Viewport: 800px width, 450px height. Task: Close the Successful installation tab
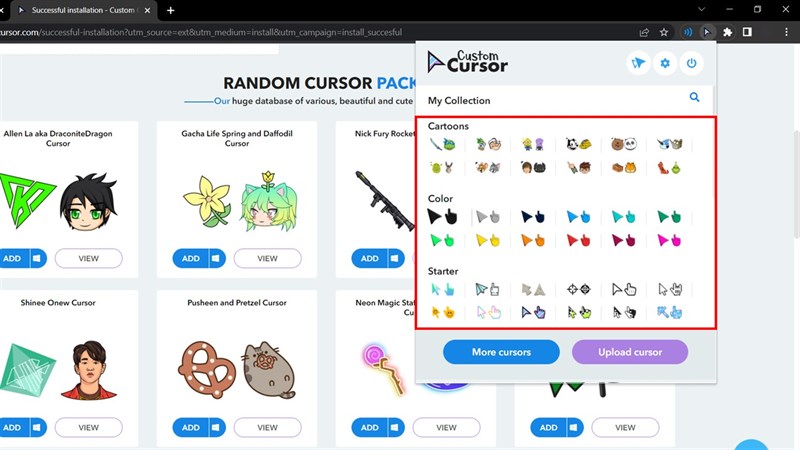147,10
